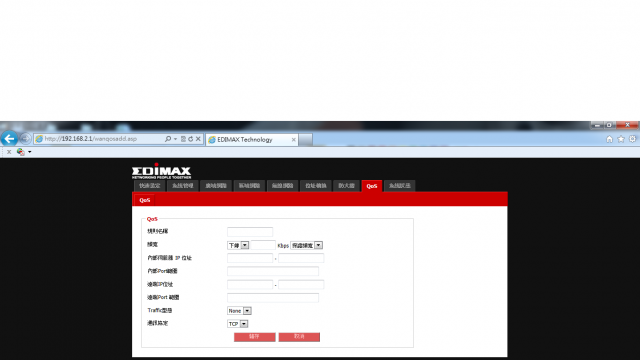Click the search magnifier in address bar
640x360 pixels.
(168, 139)
